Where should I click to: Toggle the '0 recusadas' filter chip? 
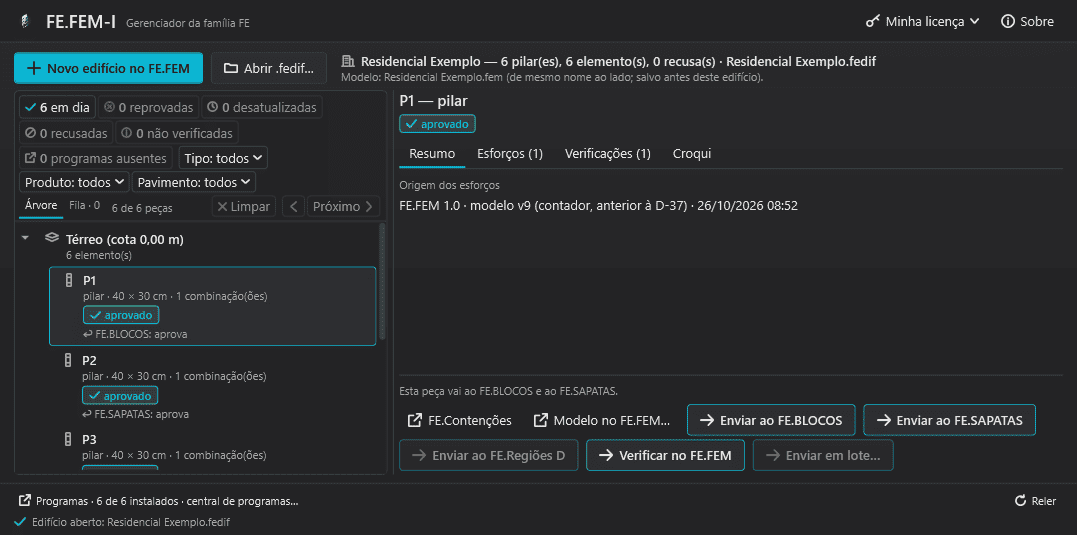click(67, 133)
